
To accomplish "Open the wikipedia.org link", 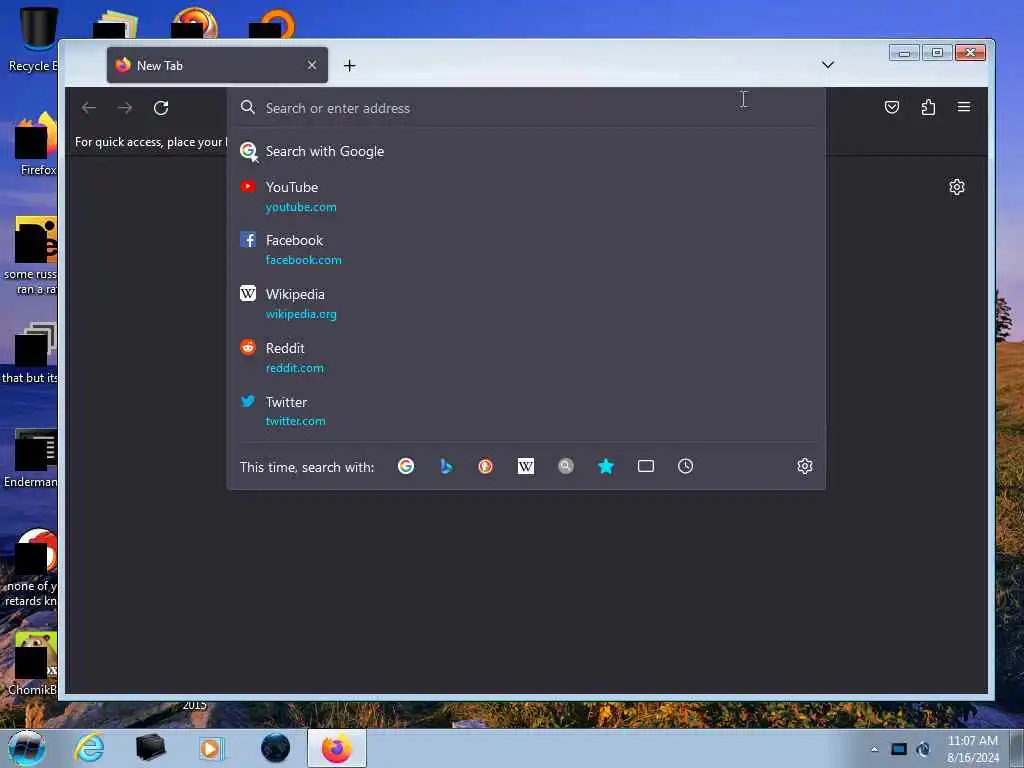I will pyautogui.click(x=301, y=314).
